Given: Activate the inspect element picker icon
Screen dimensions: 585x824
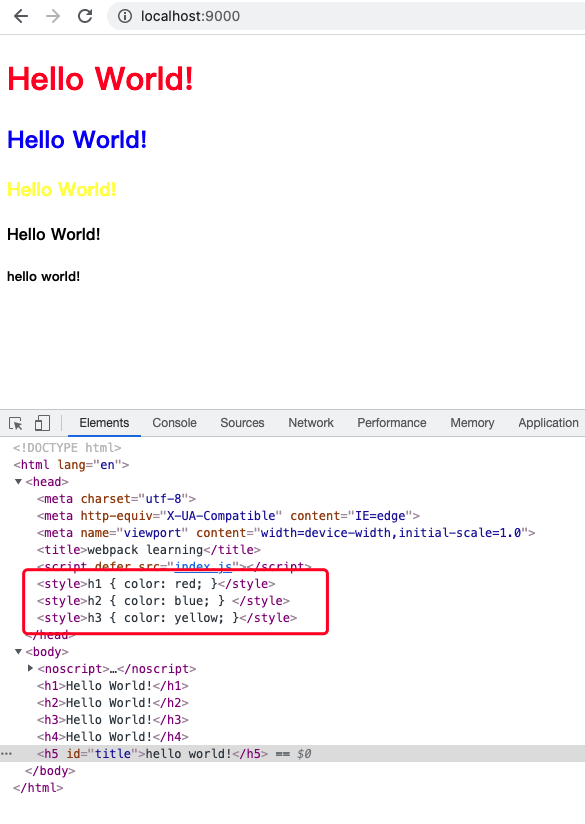Looking at the screenshot, I should coord(16,423).
